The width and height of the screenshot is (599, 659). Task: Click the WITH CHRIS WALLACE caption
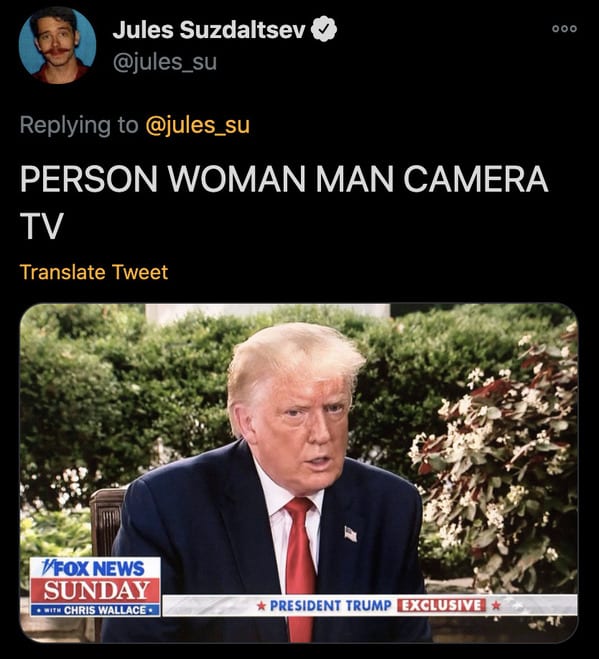(95, 610)
